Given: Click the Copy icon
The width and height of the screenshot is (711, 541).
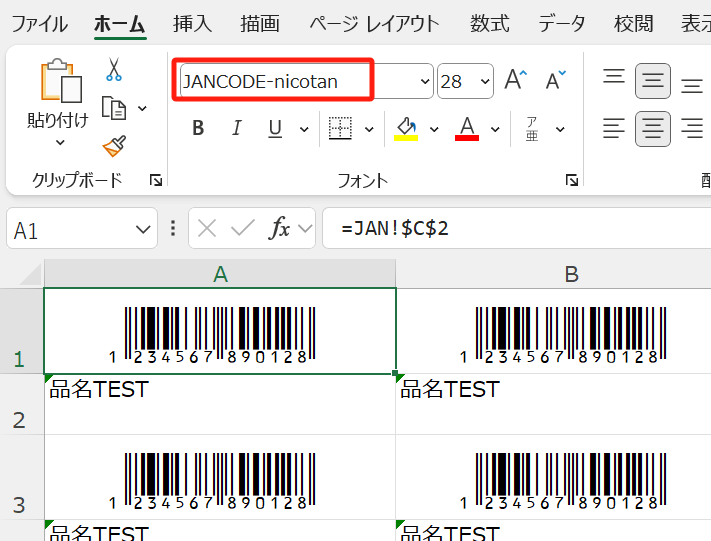Looking at the screenshot, I should pos(114,108).
